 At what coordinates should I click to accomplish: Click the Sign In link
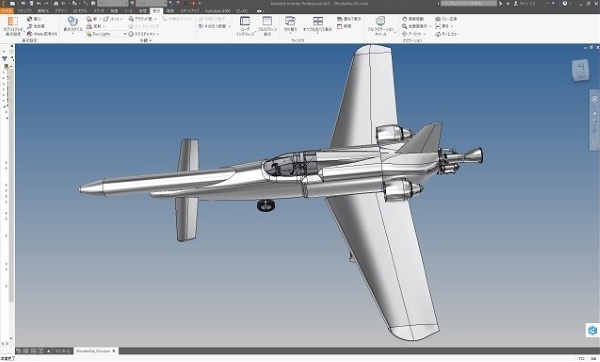coord(526,3)
